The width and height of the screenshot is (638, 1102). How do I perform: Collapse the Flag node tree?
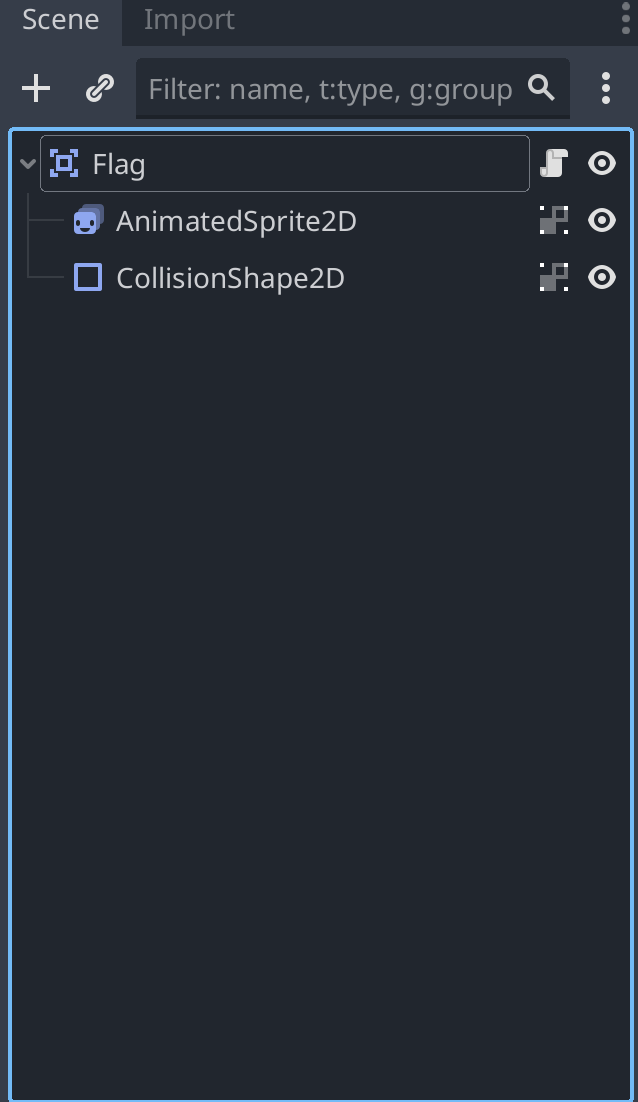click(x=28, y=164)
